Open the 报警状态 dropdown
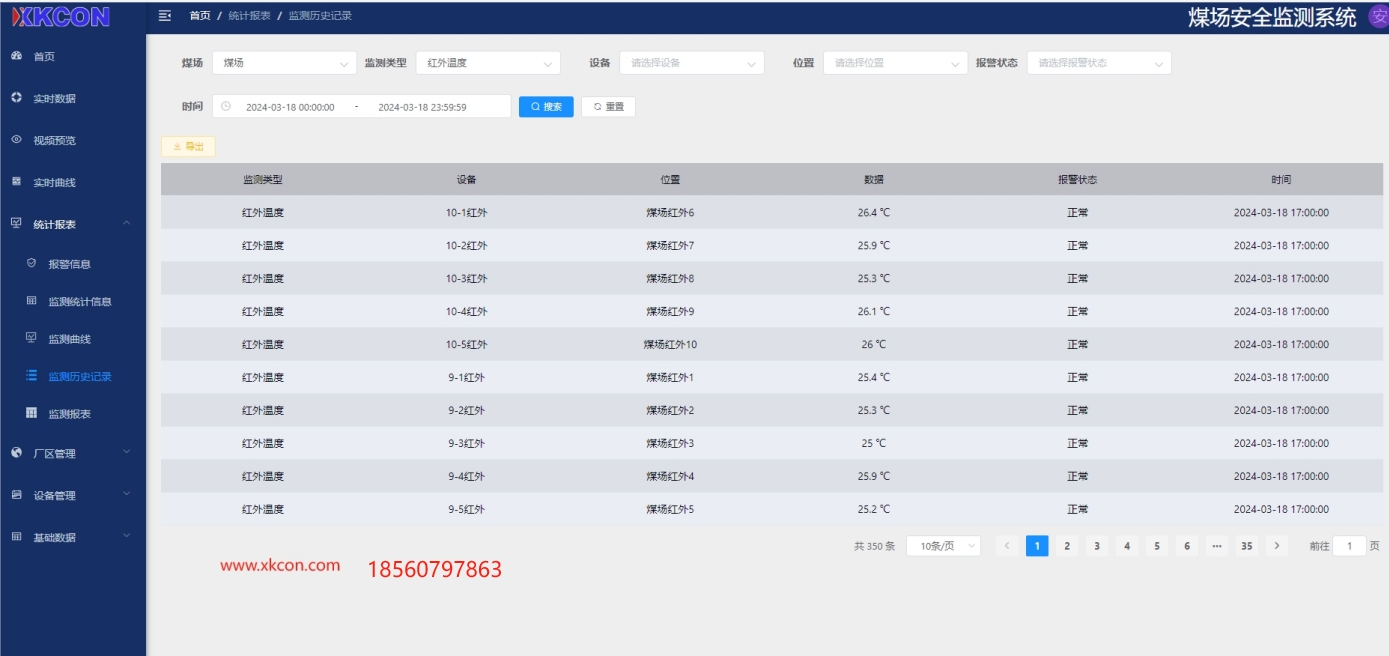Viewport: 1389px width, 656px height. coord(1098,63)
